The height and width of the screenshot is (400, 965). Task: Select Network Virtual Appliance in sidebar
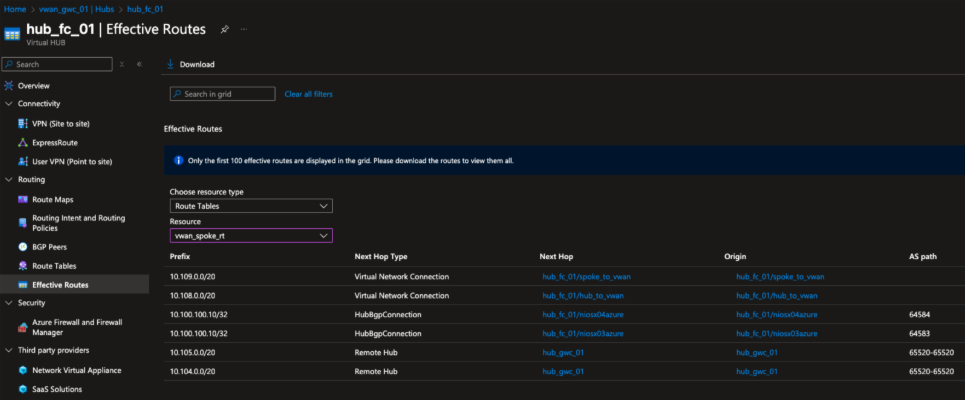[x=79, y=369]
